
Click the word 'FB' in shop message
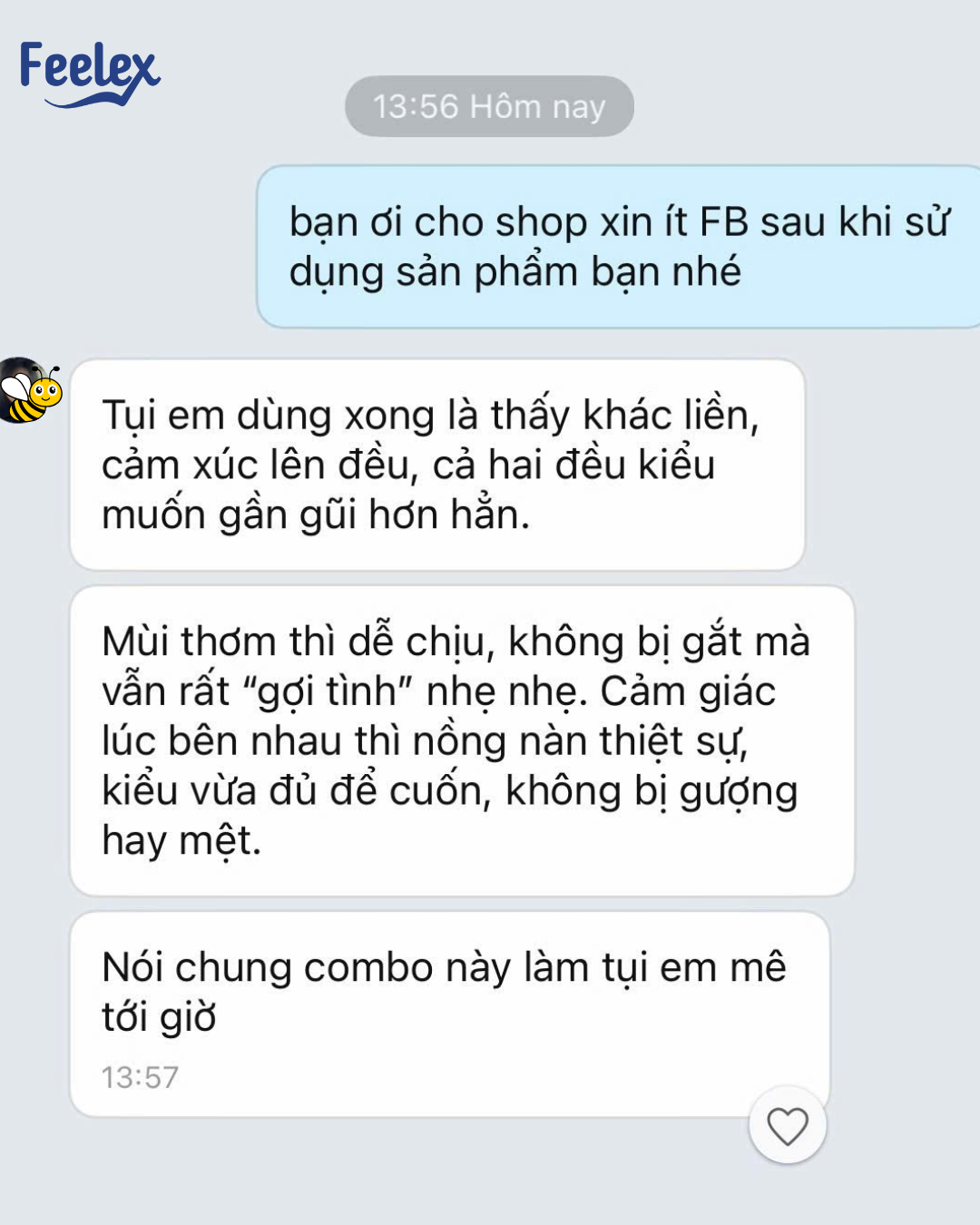point(723,222)
